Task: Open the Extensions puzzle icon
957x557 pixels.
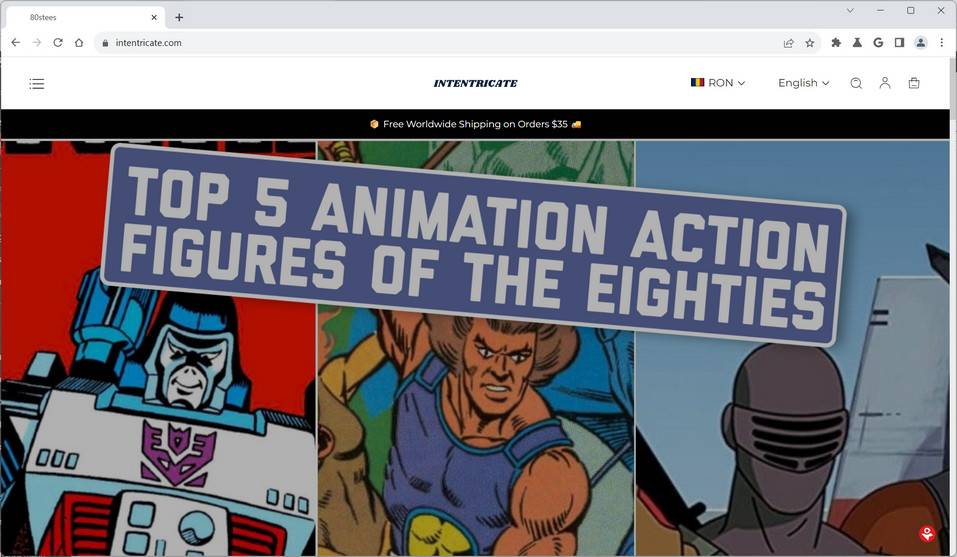Action: click(836, 43)
